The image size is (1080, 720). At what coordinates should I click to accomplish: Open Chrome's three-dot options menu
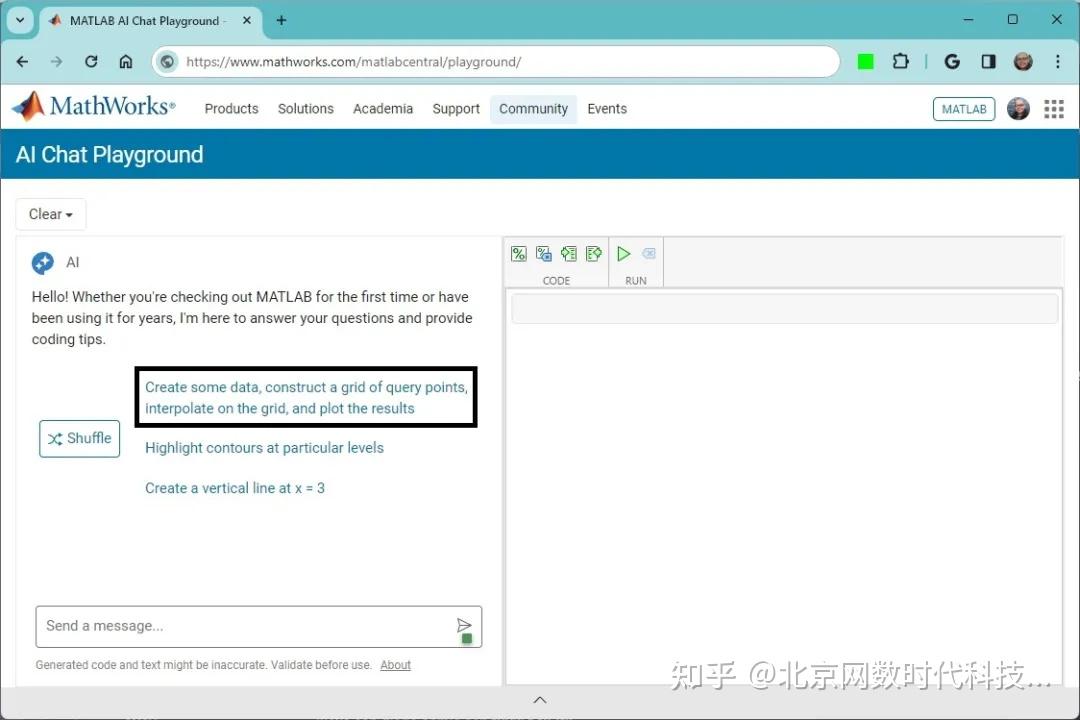[x=1058, y=61]
